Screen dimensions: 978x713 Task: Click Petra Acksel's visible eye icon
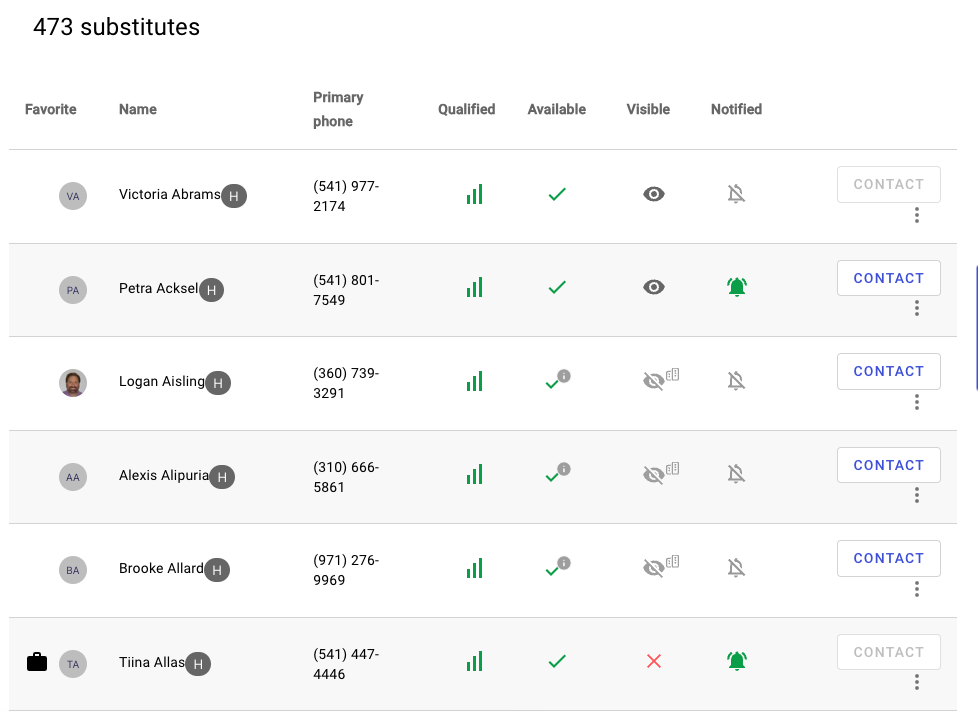pyautogui.click(x=654, y=287)
